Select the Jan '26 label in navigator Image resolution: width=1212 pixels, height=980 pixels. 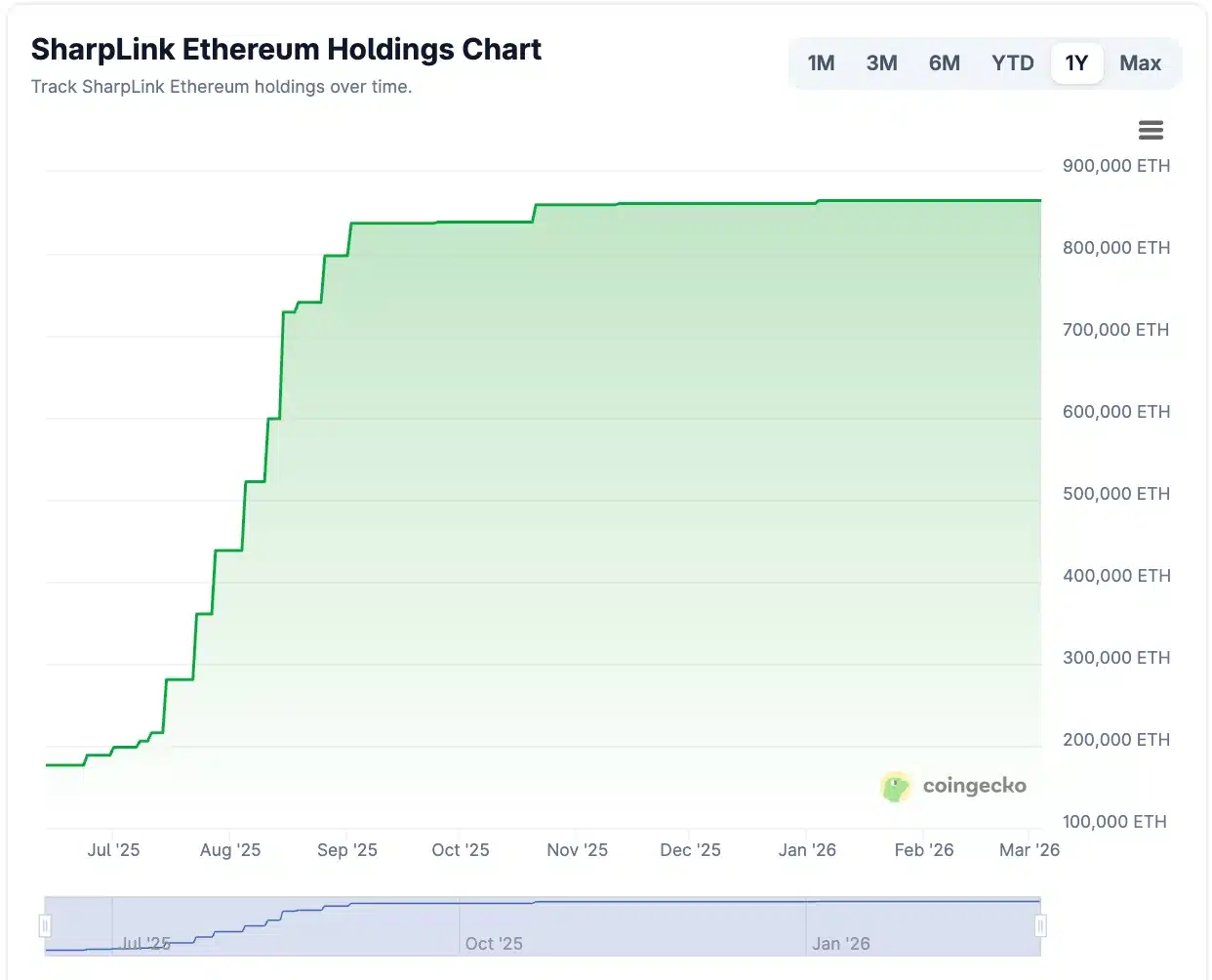pos(841,943)
